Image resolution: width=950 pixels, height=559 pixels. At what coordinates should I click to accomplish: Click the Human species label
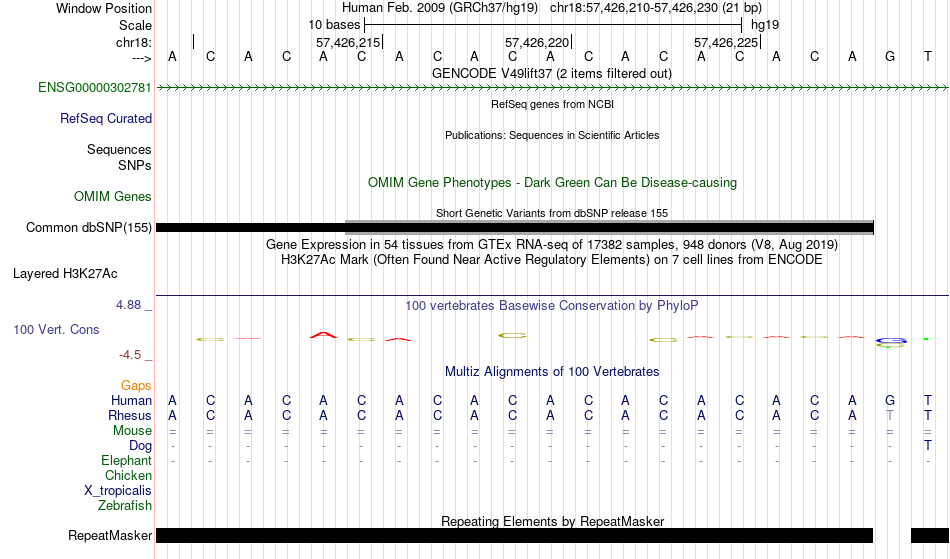[x=131, y=400]
